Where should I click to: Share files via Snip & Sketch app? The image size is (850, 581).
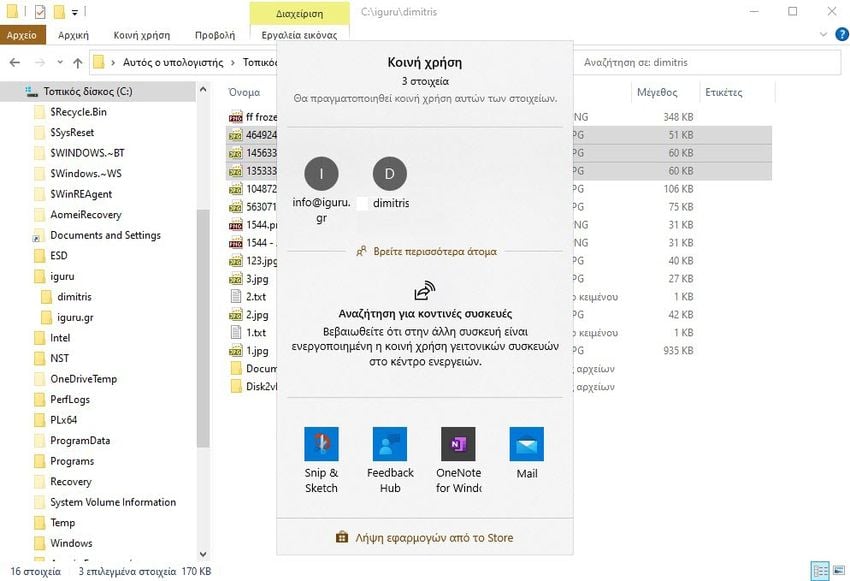point(321,444)
